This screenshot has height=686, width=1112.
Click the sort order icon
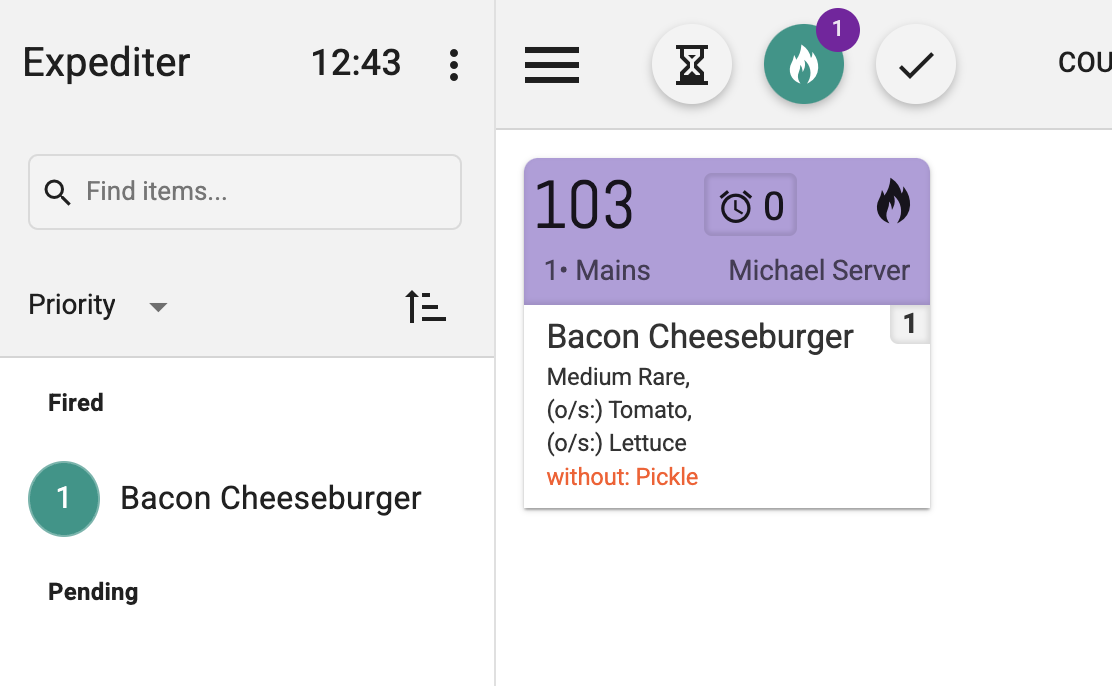(425, 306)
